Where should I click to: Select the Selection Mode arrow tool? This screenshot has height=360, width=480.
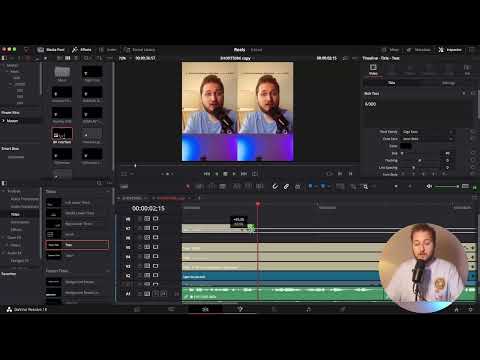click(188, 187)
